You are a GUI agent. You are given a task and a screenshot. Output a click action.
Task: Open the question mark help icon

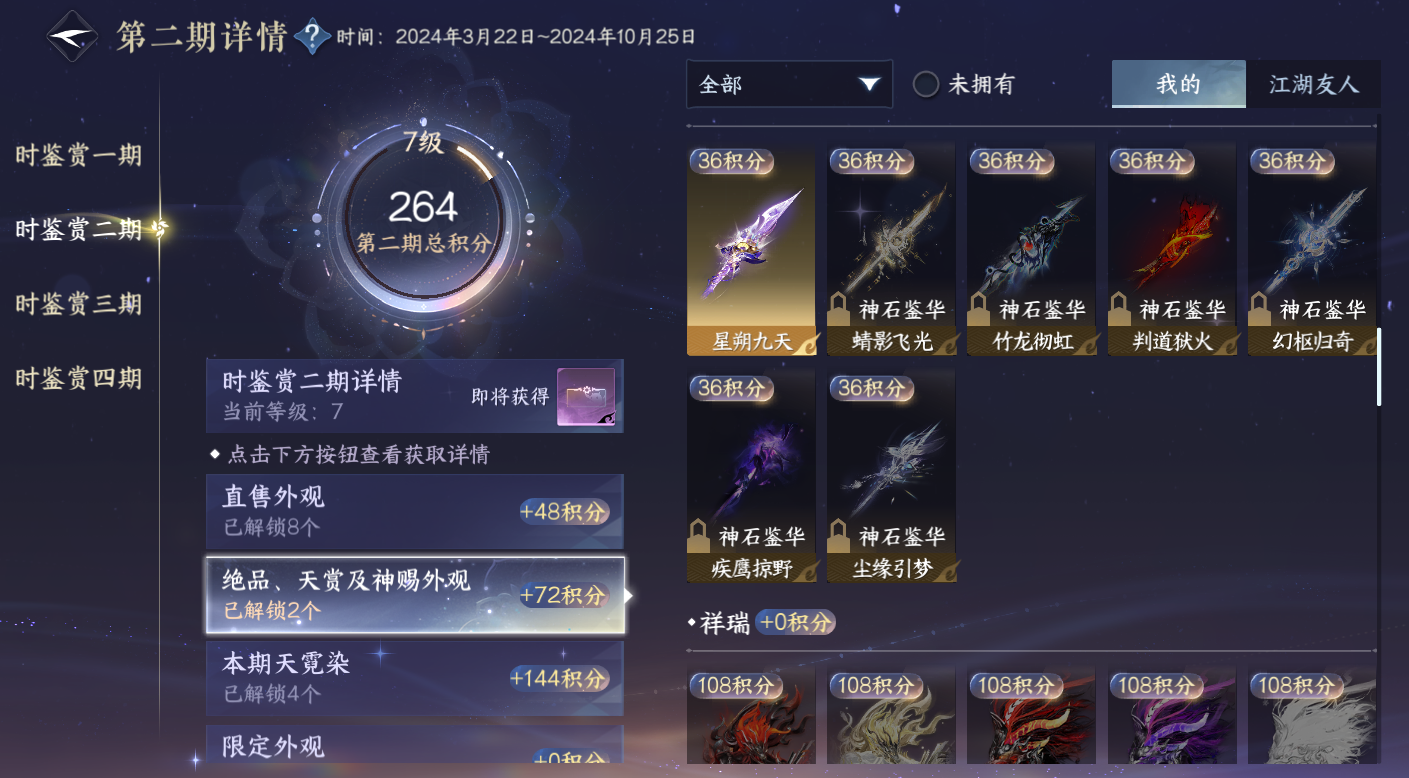click(x=313, y=37)
